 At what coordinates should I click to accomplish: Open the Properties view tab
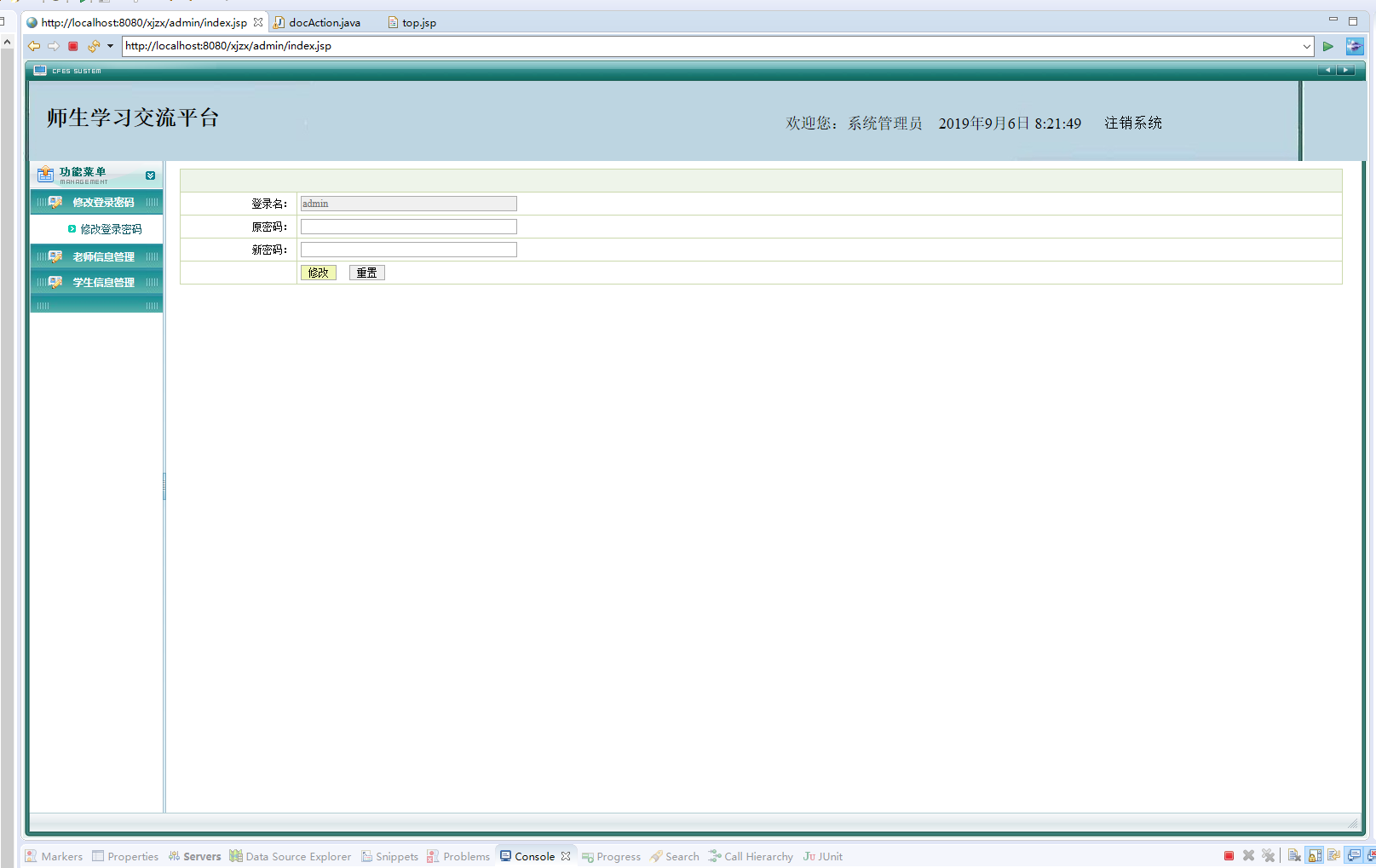pos(125,856)
